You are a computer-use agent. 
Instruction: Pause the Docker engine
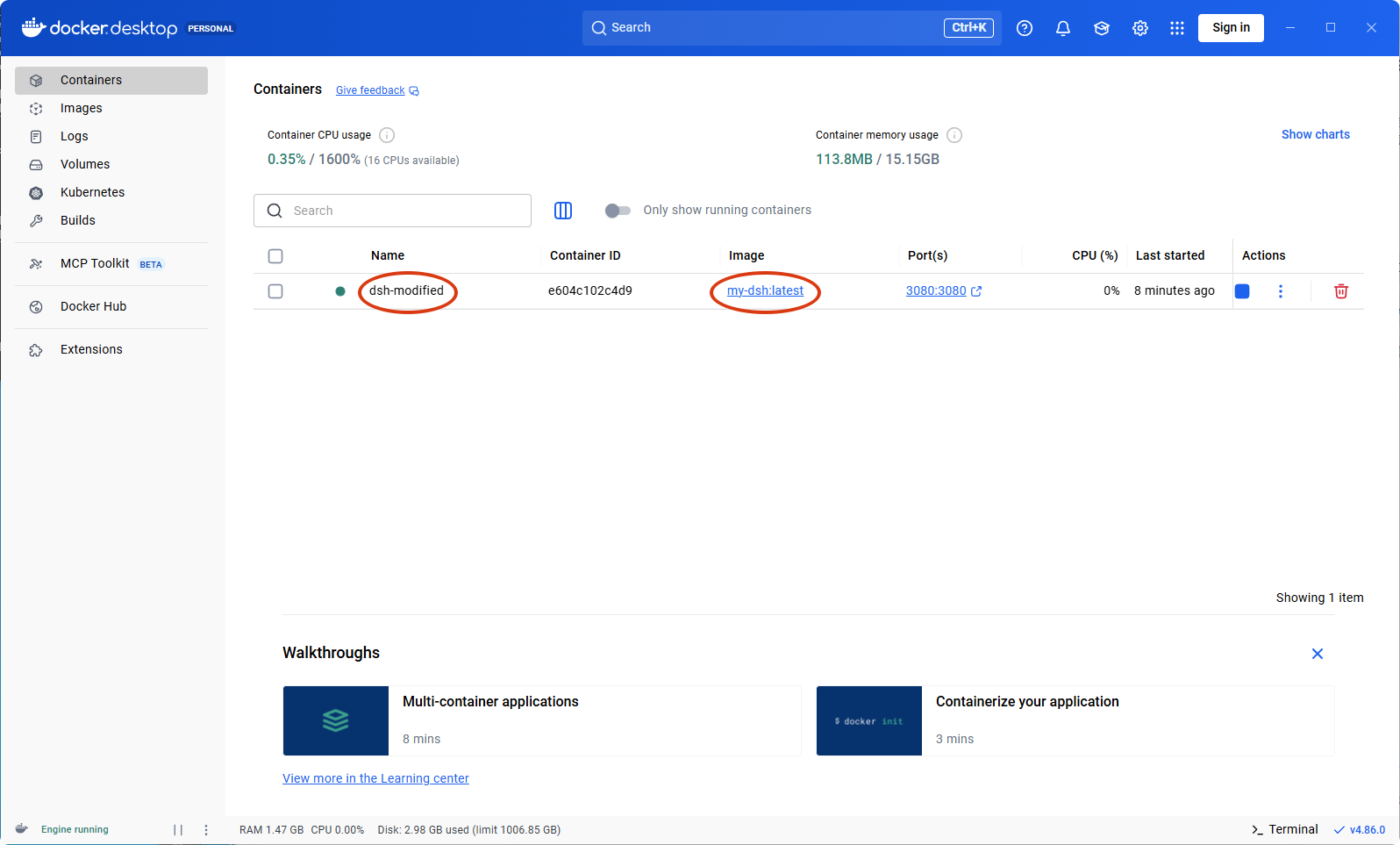coord(178,829)
